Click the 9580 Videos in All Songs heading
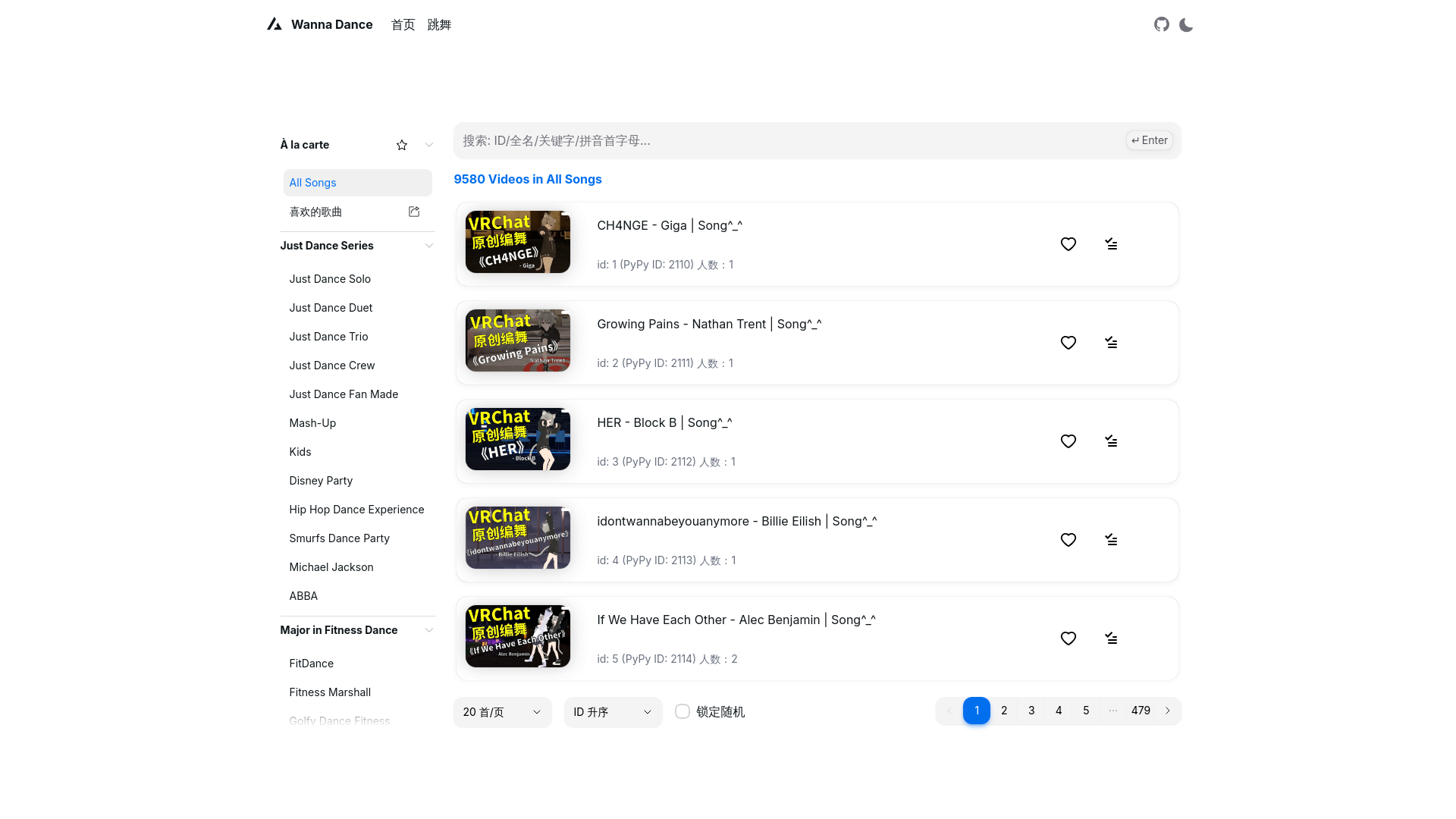 pyautogui.click(x=528, y=179)
